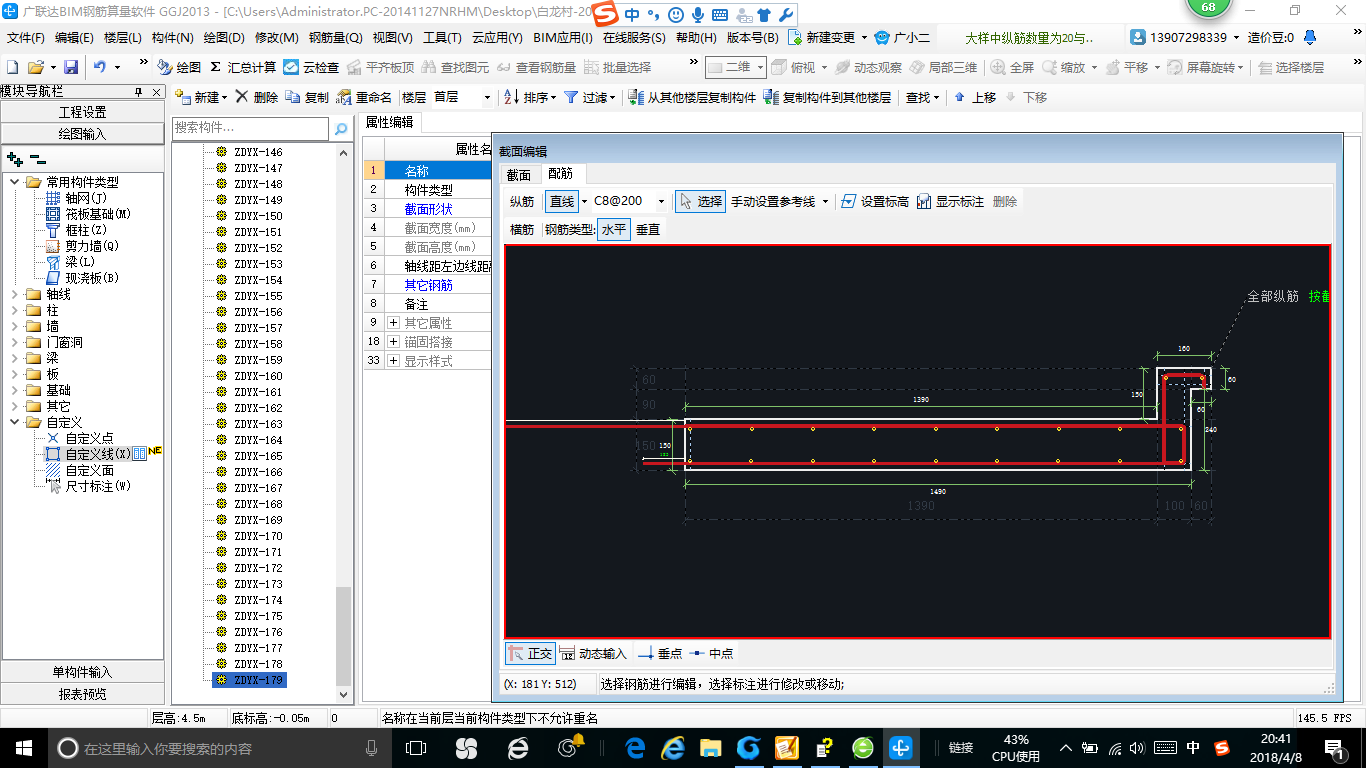The image size is (1366, 768).
Task: Save the project with the floppy icon
Action: point(71,67)
